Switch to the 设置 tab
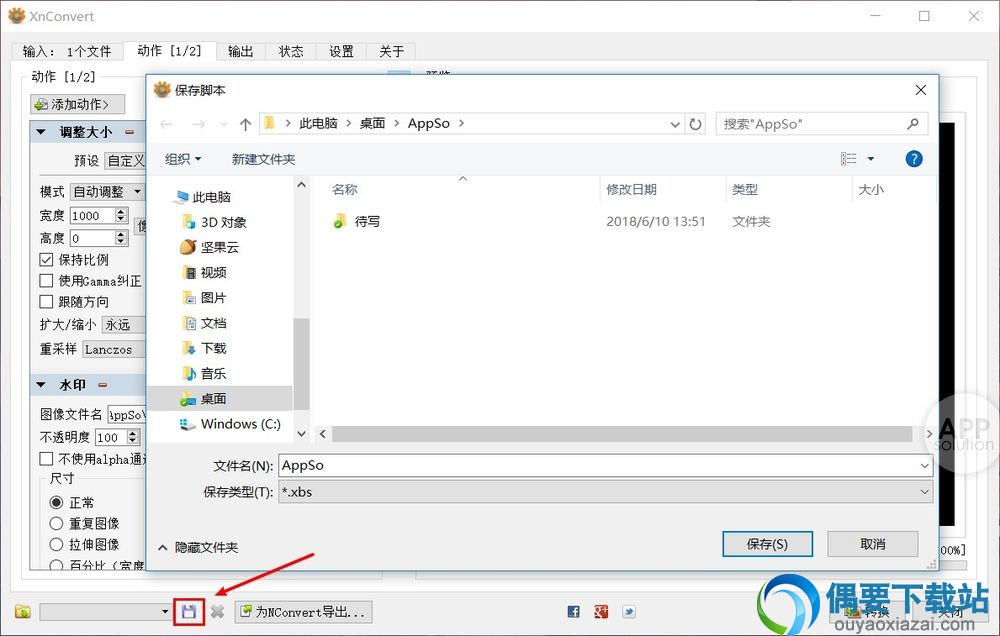This screenshot has height=636, width=1000. click(341, 51)
